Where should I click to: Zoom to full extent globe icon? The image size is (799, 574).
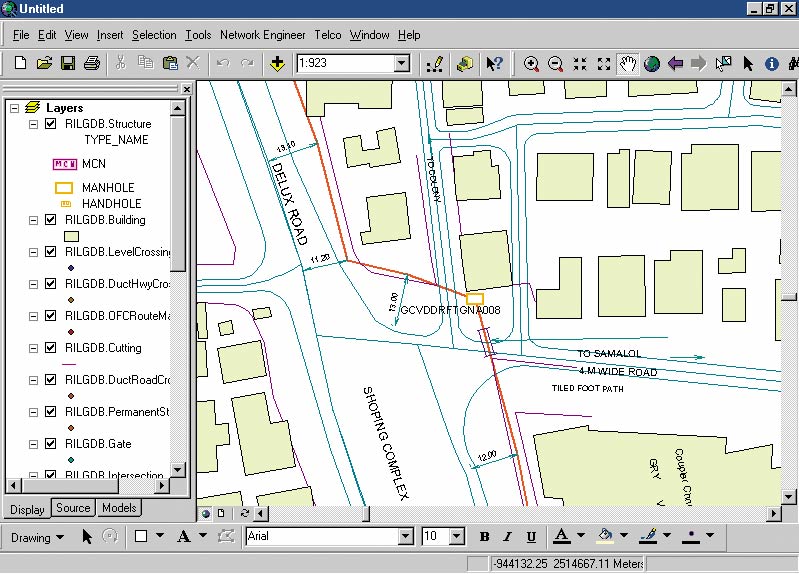[652, 64]
